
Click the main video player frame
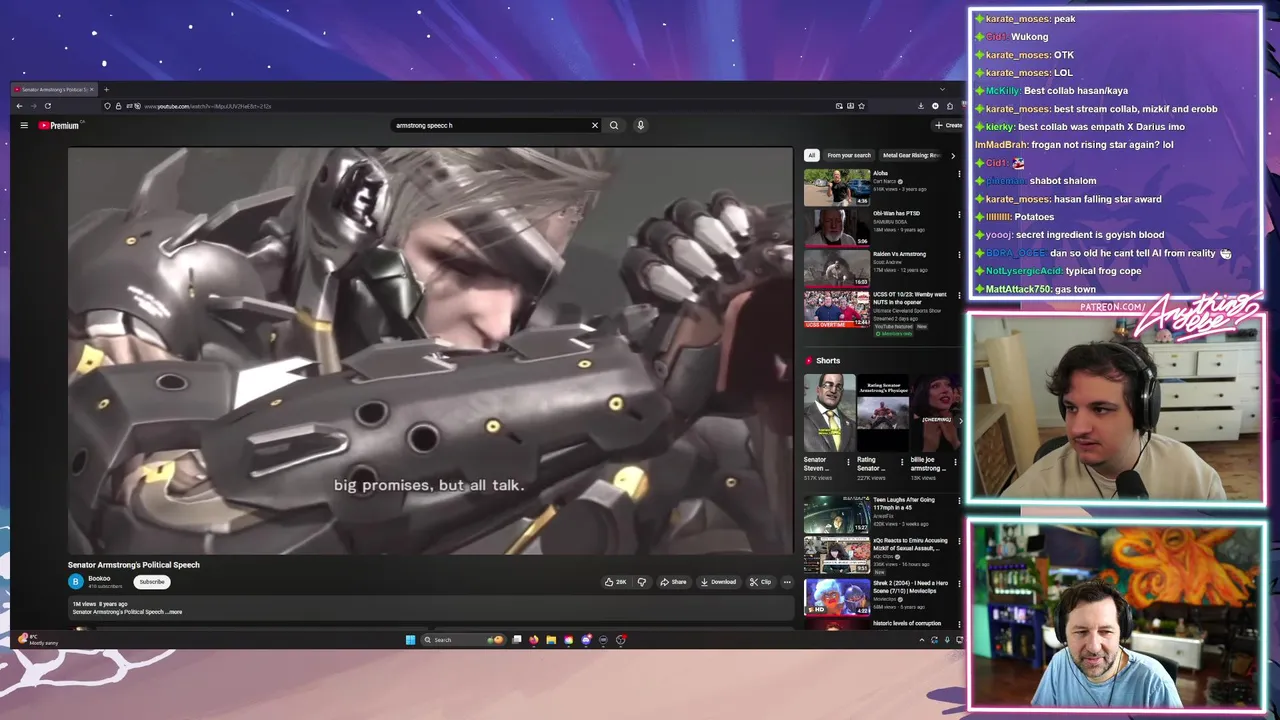[430, 350]
